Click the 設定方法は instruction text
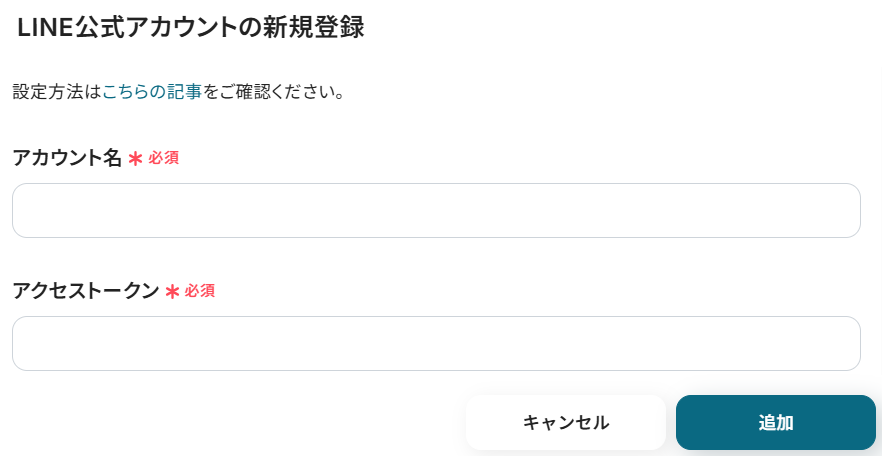 coord(57,92)
